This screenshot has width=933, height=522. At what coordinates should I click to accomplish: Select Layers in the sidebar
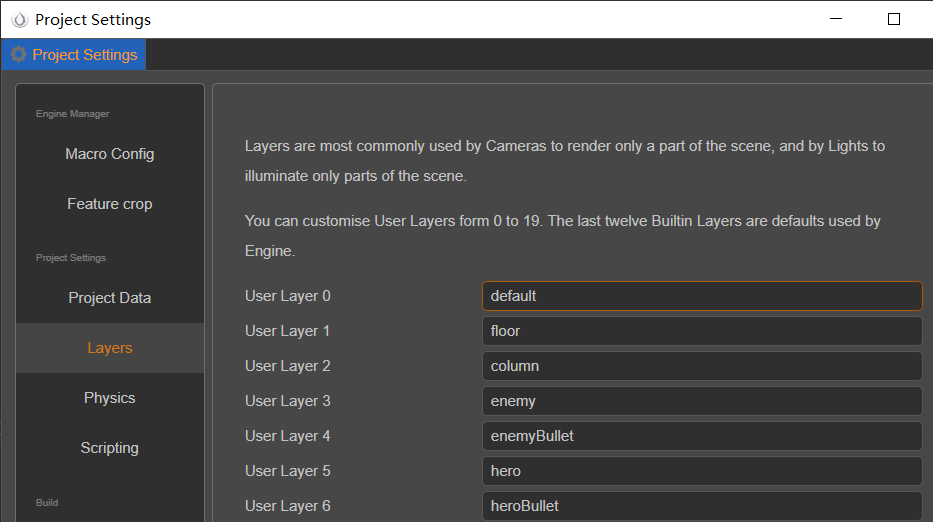(x=110, y=348)
